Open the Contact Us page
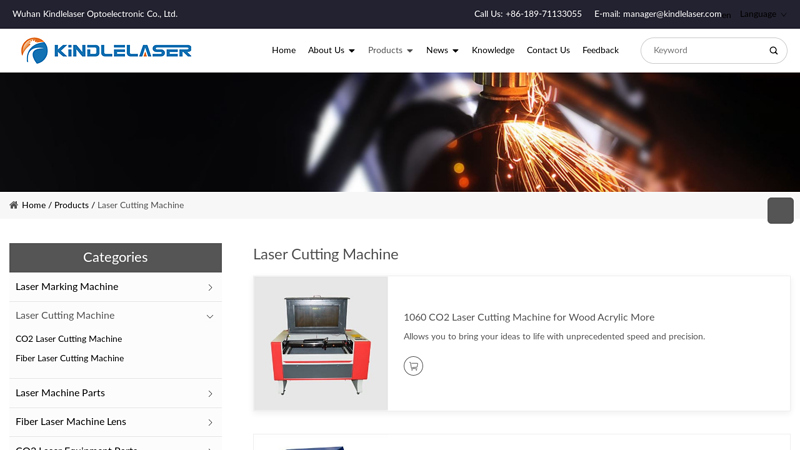The width and height of the screenshot is (800, 450). tap(548, 51)
